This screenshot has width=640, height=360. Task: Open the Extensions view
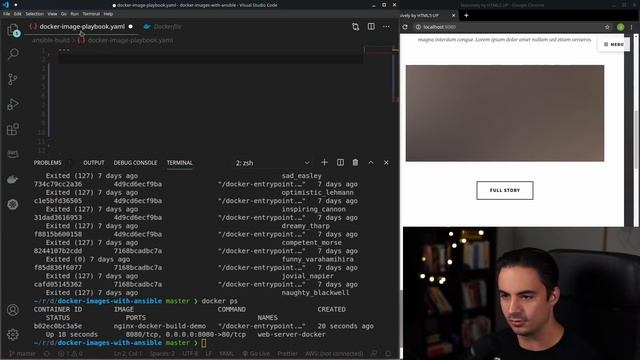pos(13,129)
